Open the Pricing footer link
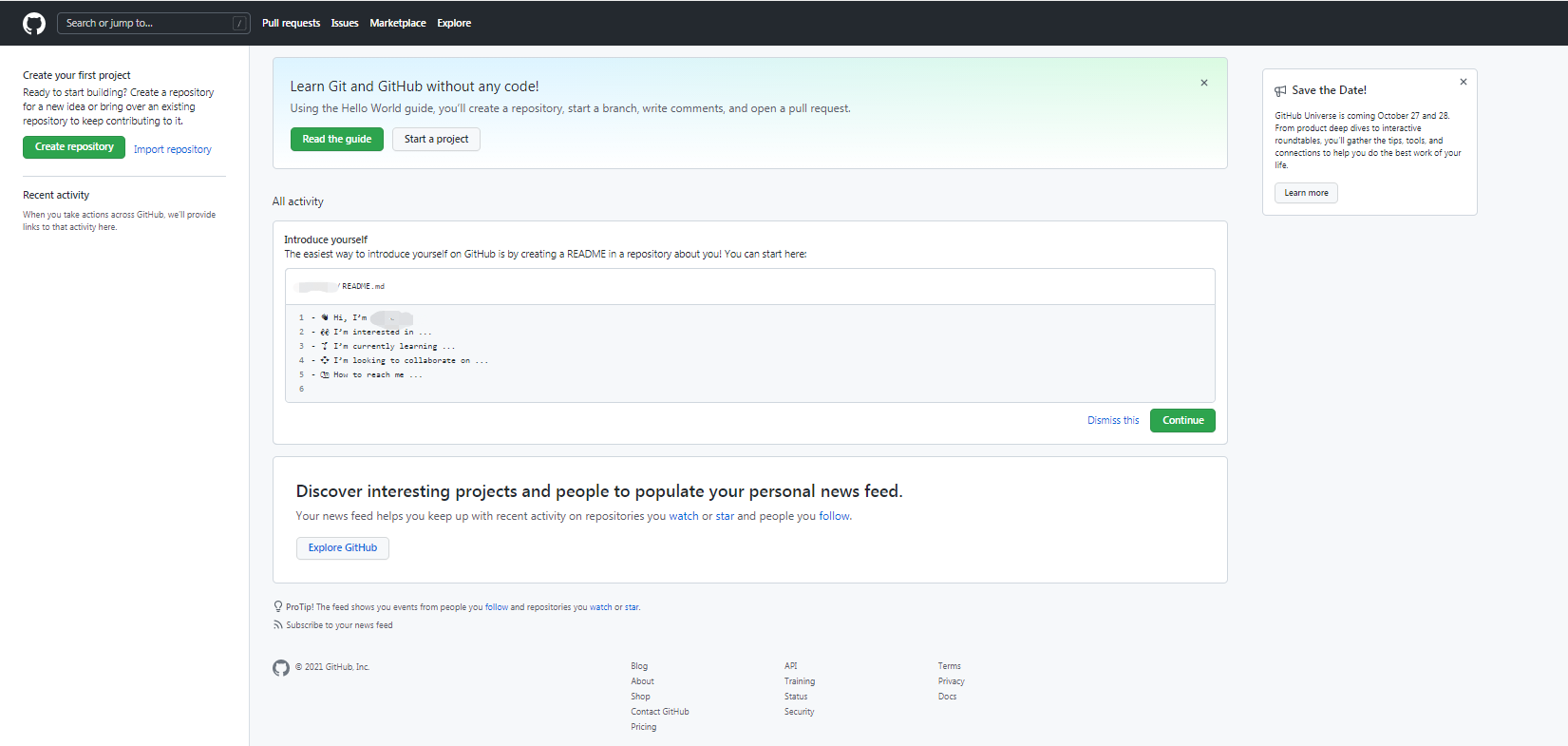The width and height of the screenshot is (1568, 746). click(643, 727)
